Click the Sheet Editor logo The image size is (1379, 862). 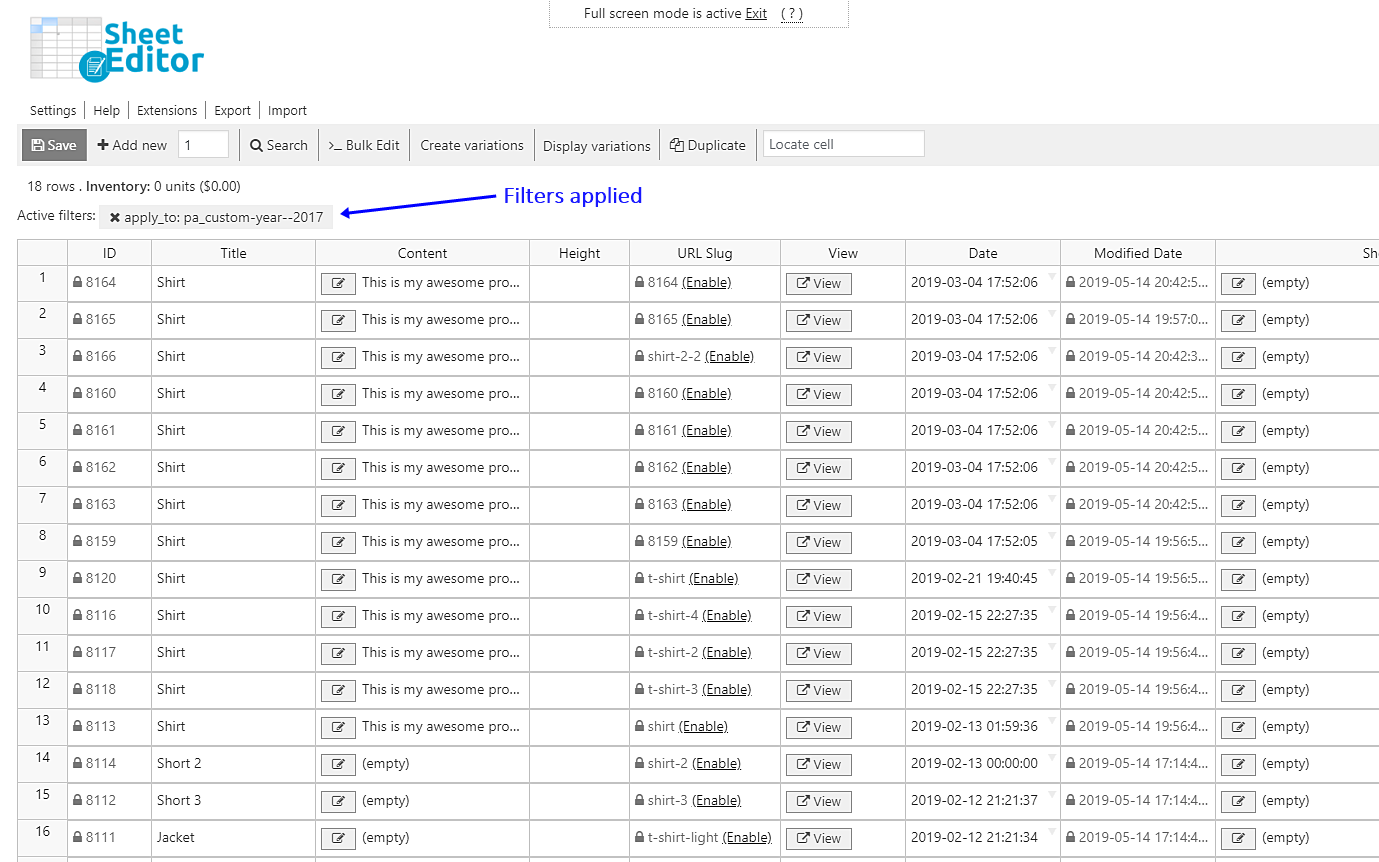[x=117, y=48]
